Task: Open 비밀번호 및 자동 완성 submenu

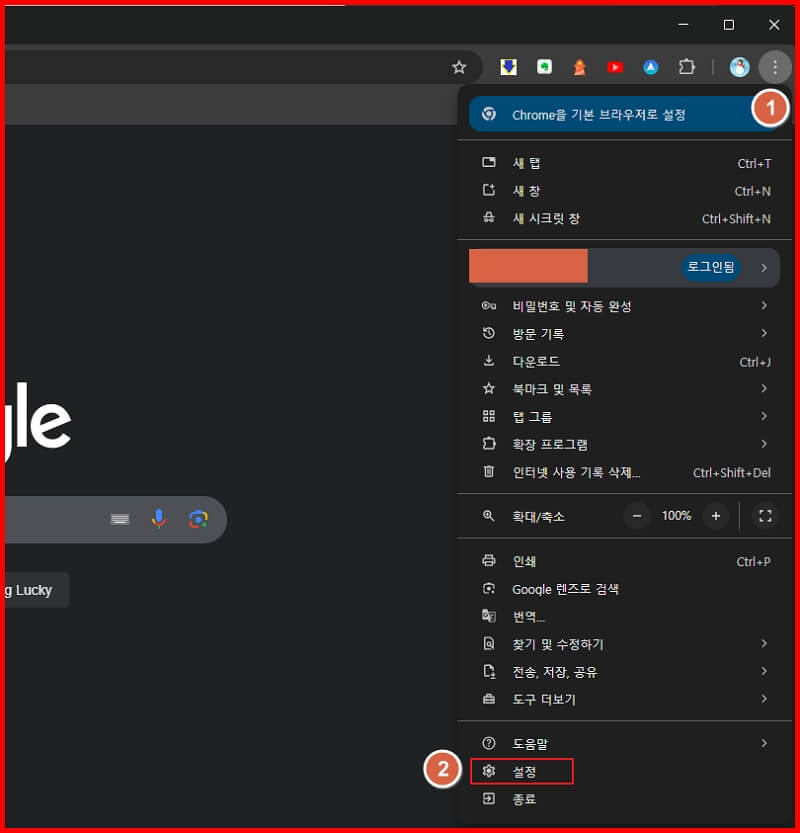Action: point(626,305)
